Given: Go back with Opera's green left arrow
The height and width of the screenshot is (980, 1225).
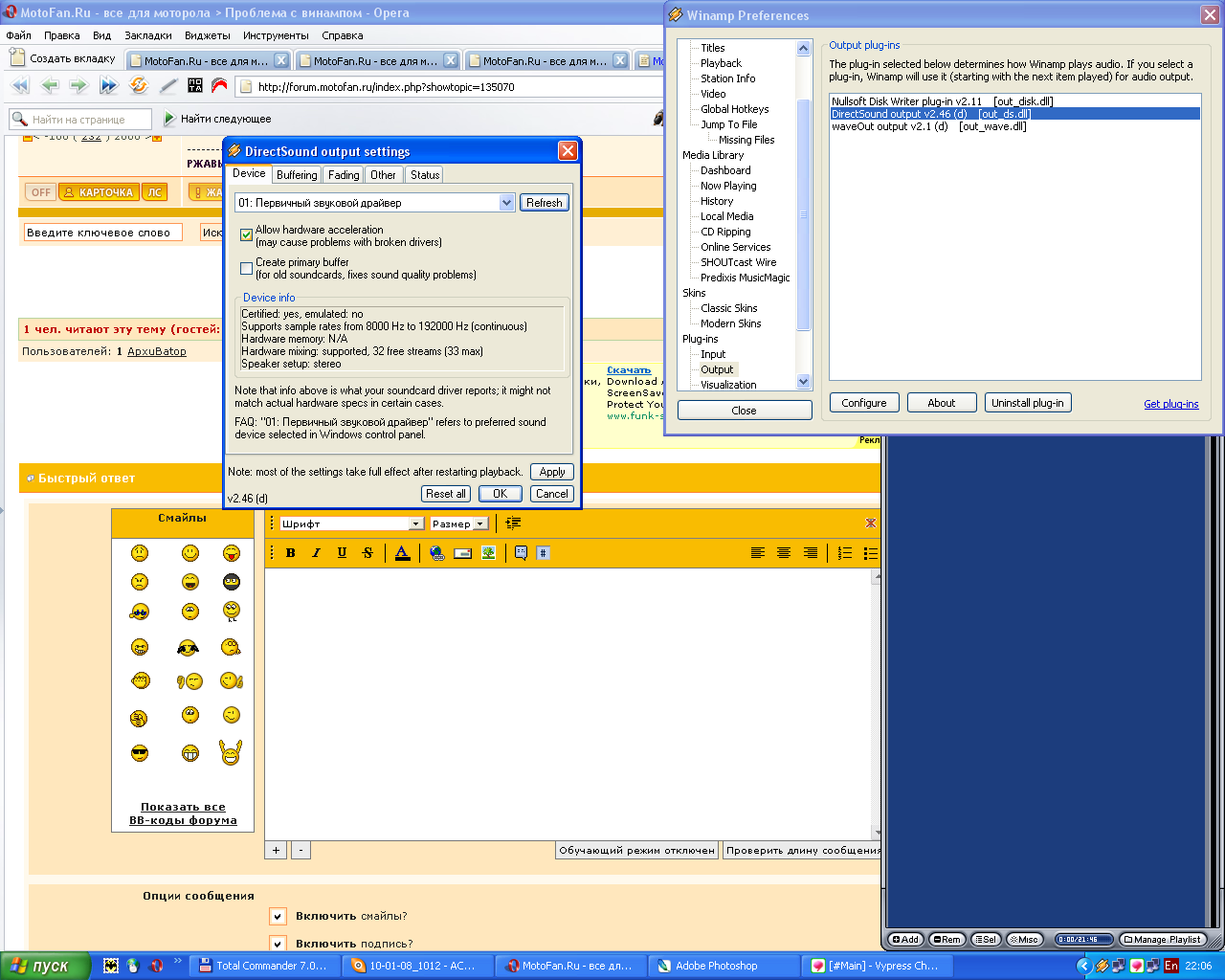Looking at the screenshot, I should pyautogui.click(x=50, y=86).
